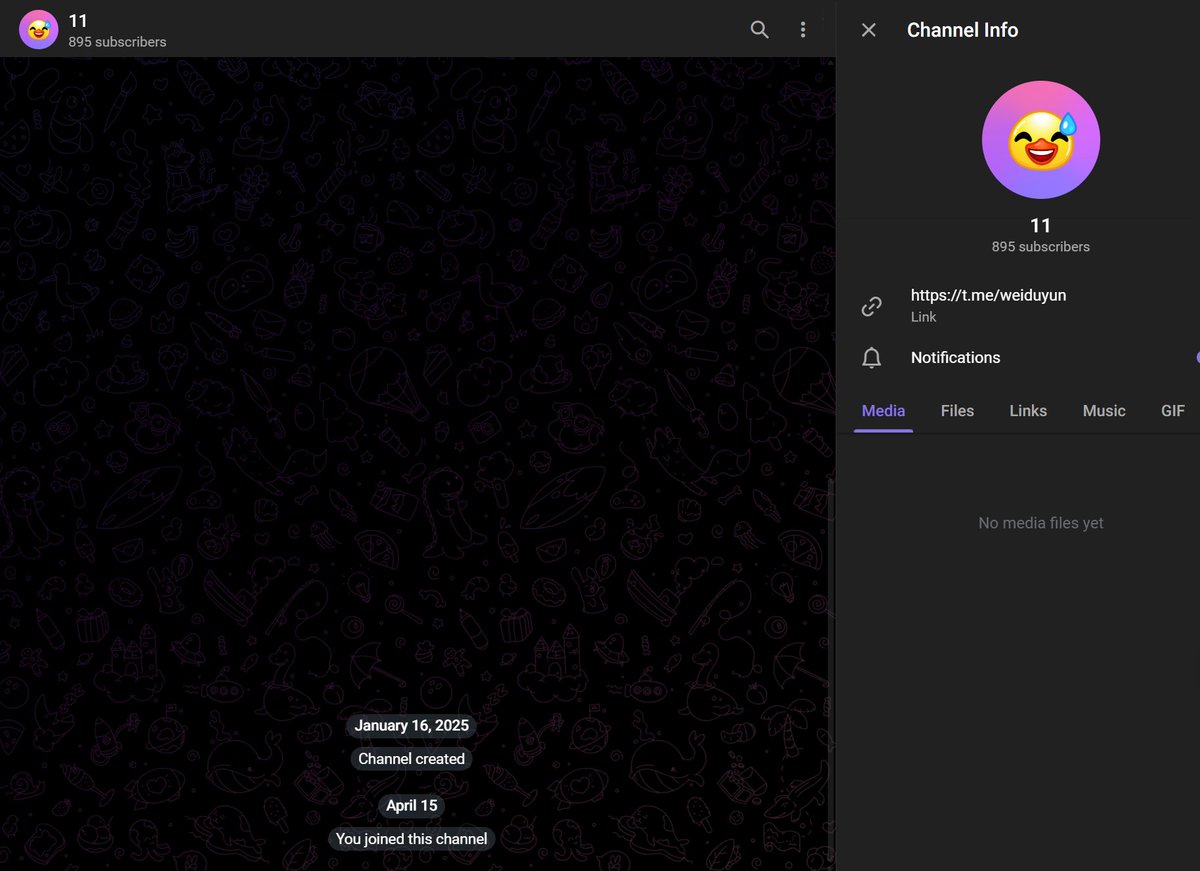Toggle the Notifications switch
1200x871 pixels.
(1197, 358)
